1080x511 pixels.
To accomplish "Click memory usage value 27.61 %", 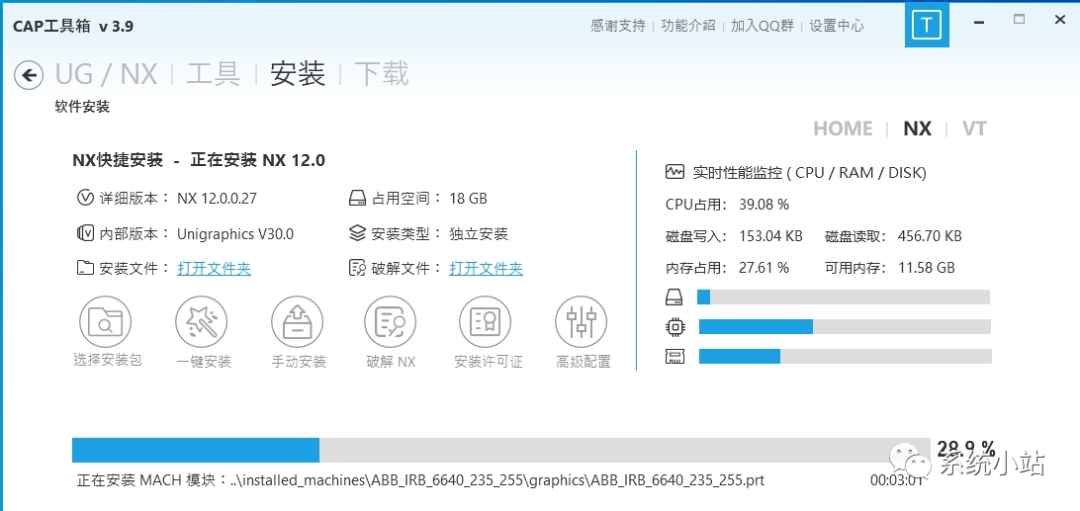I will coord(764,268).
